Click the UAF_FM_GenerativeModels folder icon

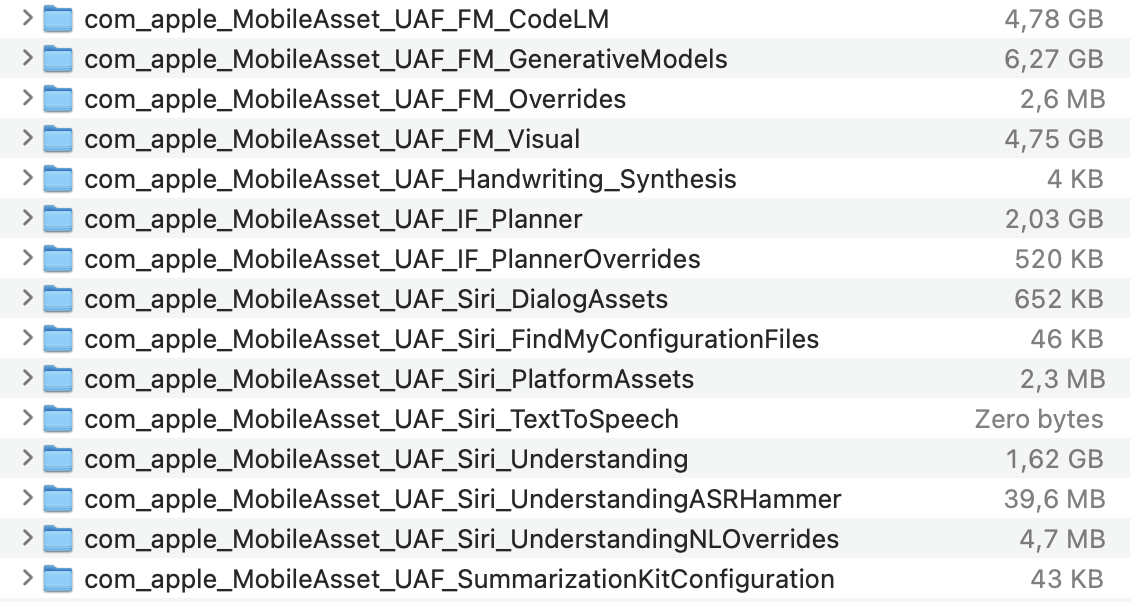(58, 59)
